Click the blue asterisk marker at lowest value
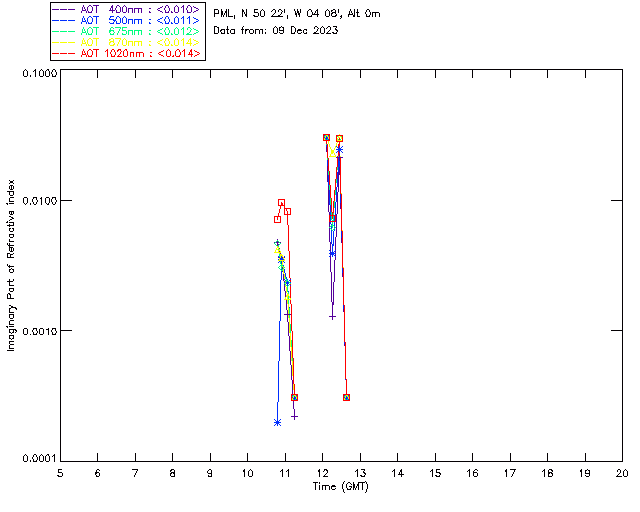 pyautogui.click(x=278, y=423)
